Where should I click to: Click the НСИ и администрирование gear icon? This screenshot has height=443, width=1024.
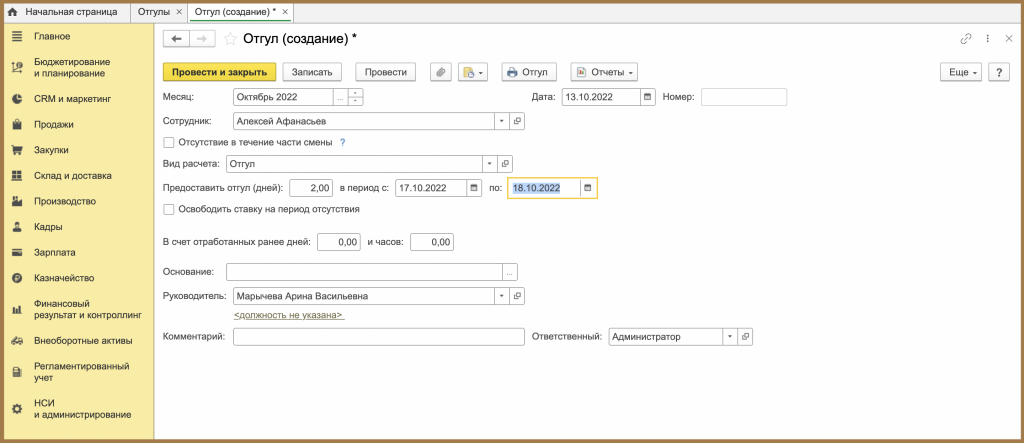click(18, 409)
